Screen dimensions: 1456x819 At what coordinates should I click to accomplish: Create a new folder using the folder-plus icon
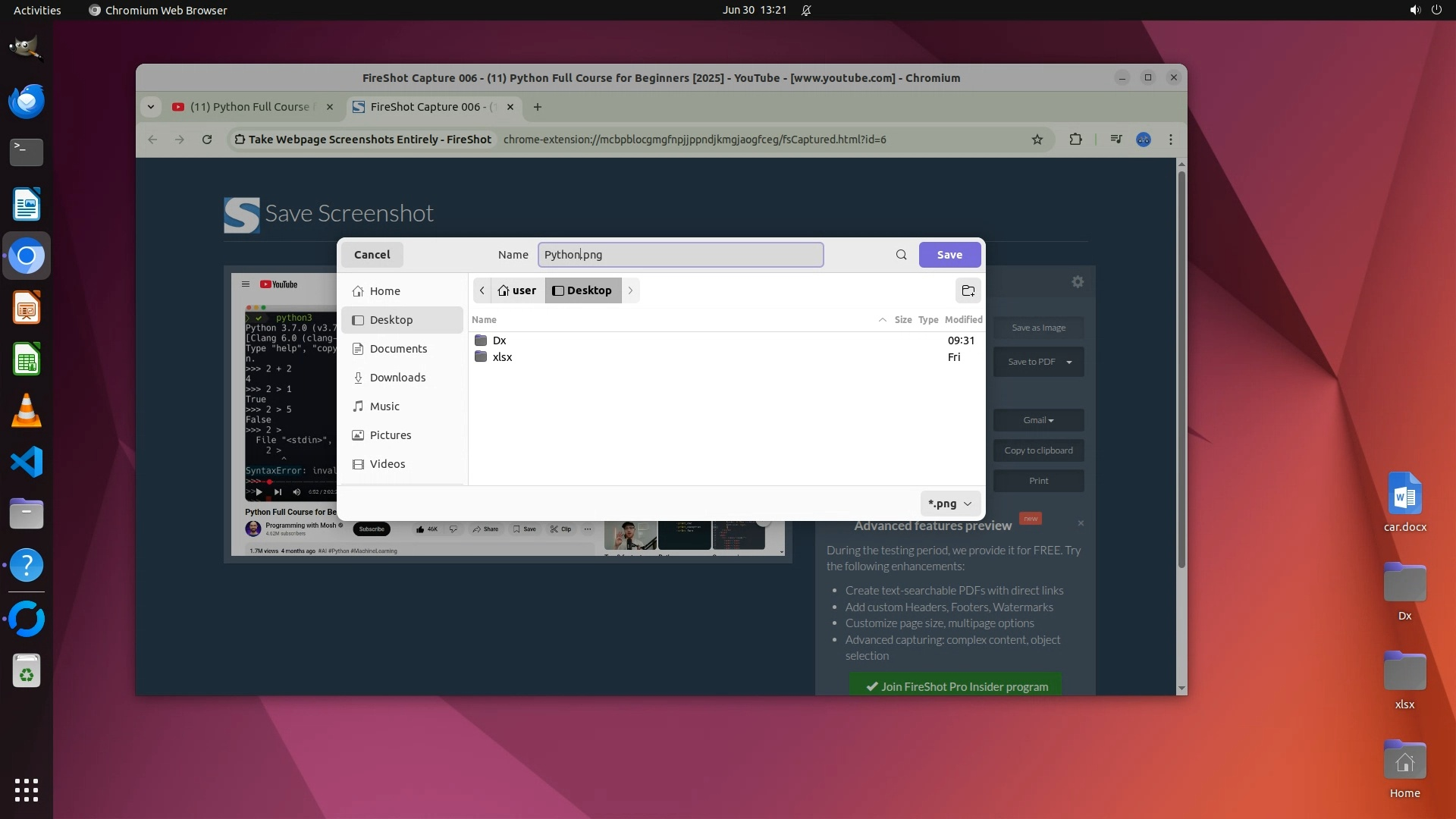tap(968, 290)
